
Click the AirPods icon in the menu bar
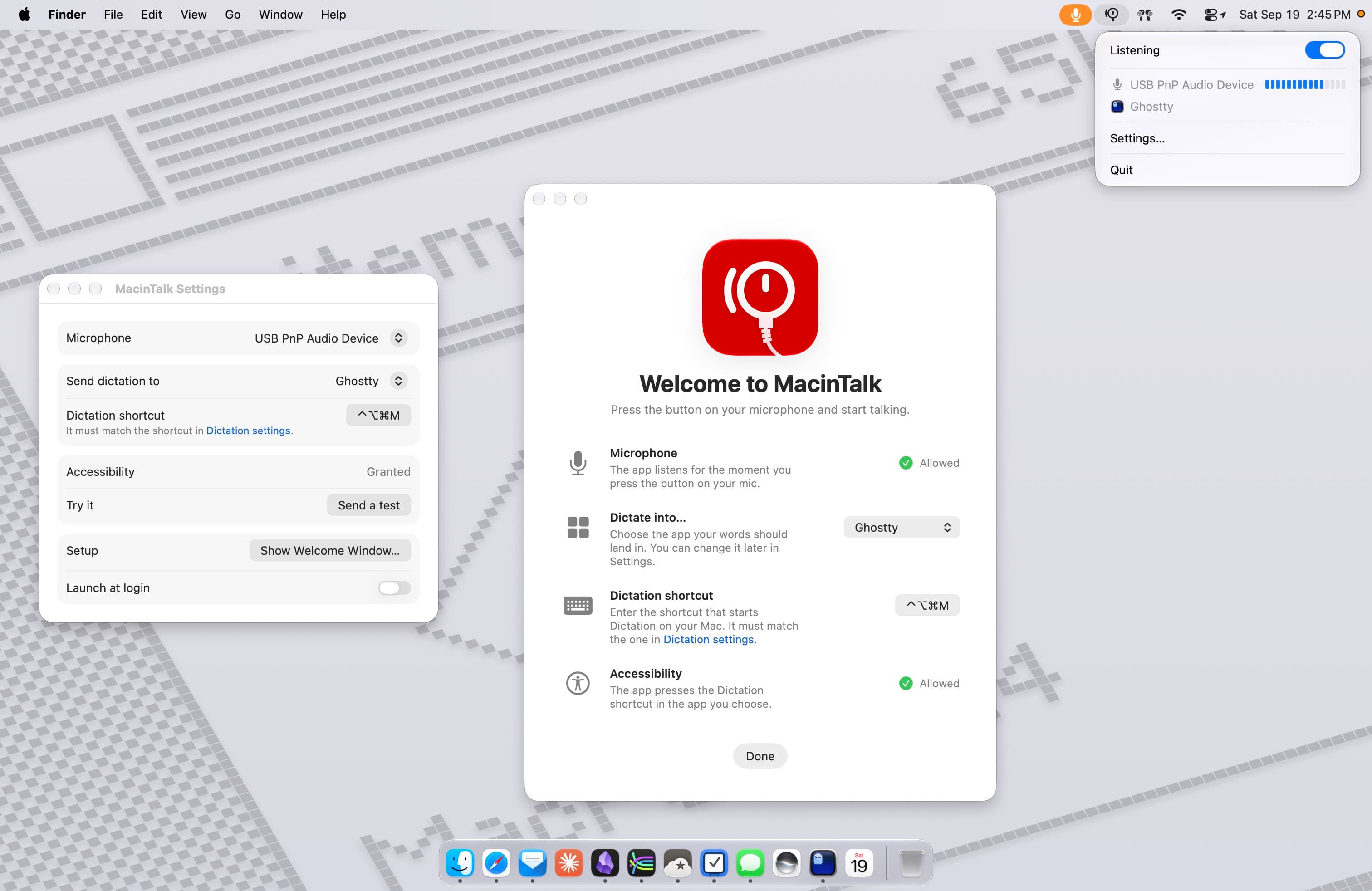[1145, 15]
